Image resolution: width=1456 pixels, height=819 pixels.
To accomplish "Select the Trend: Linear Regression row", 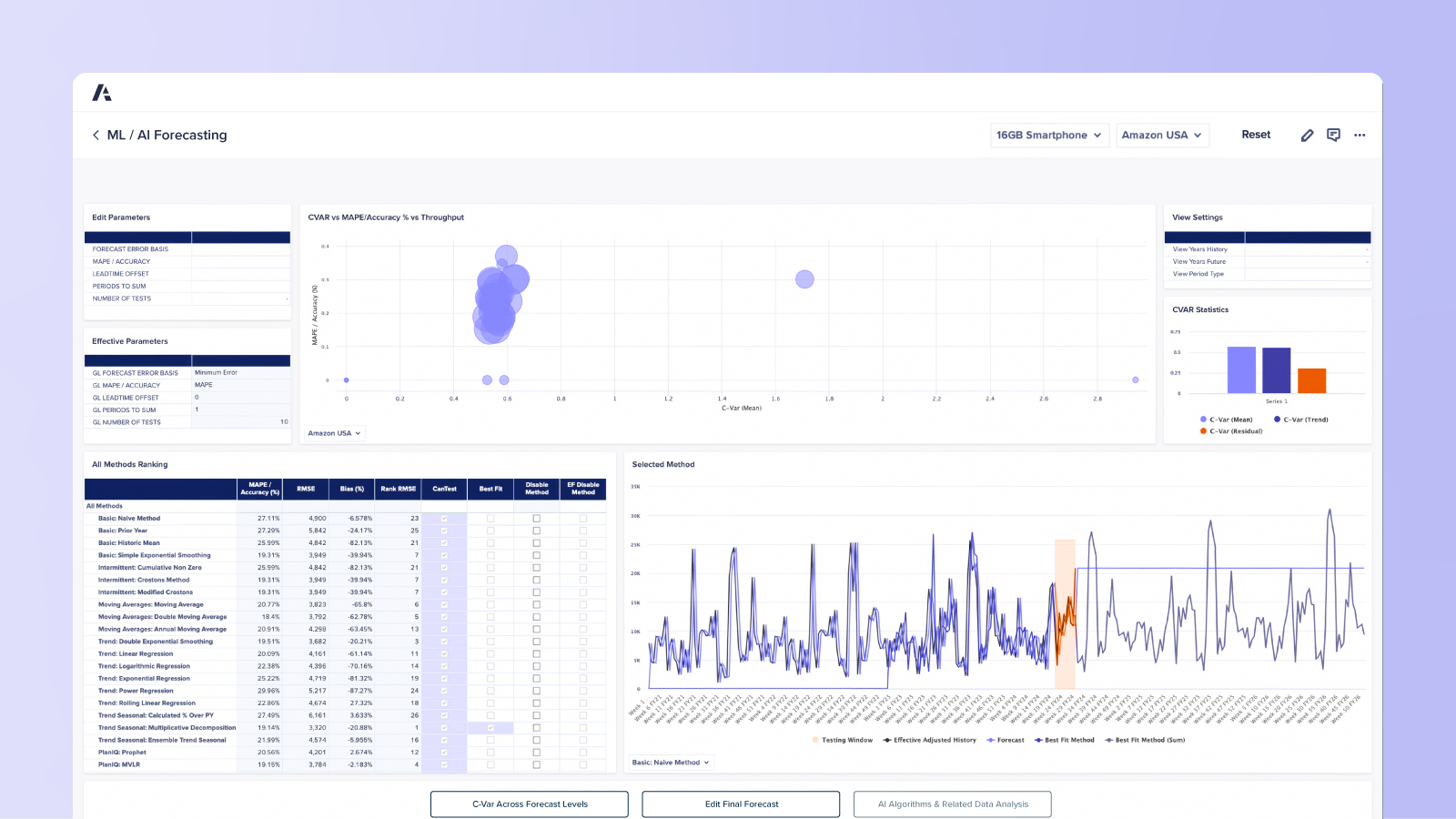I will [x=135, y=653].
